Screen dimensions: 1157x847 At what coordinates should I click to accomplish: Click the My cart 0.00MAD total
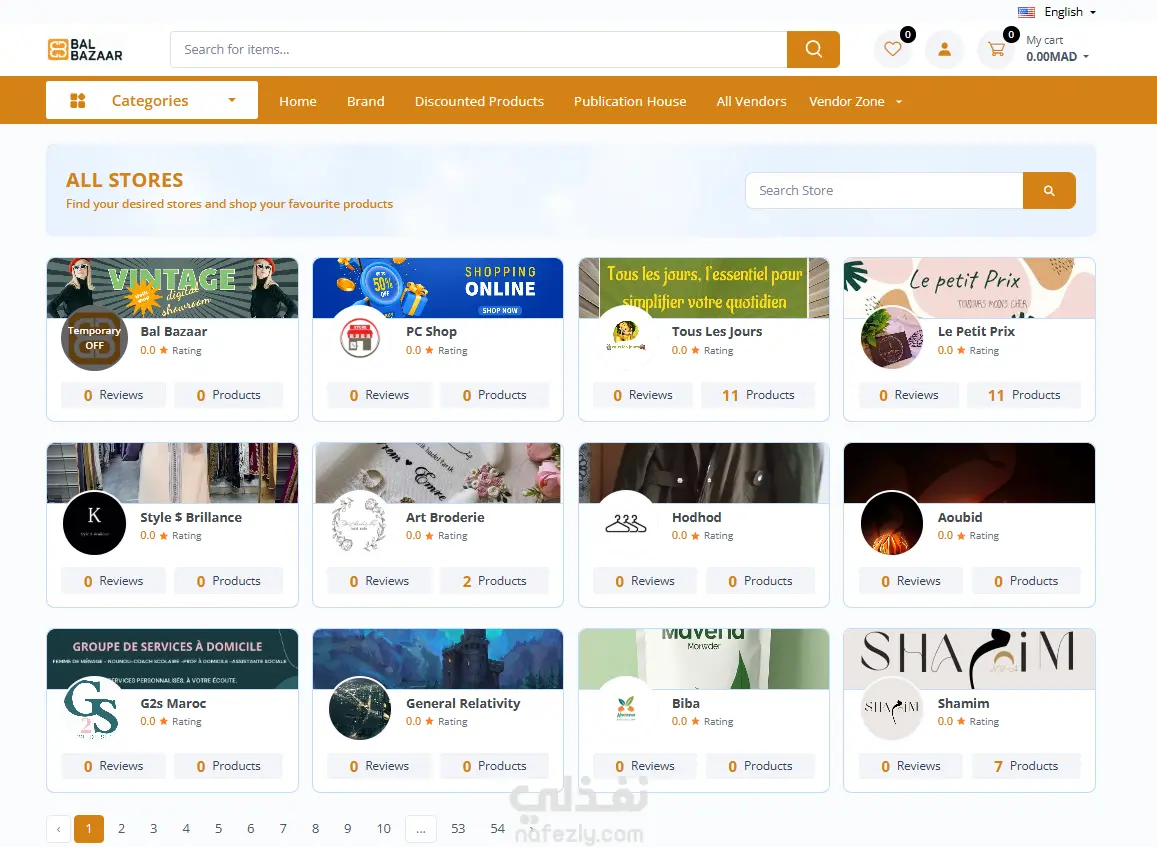click(x=1051, y=57)
